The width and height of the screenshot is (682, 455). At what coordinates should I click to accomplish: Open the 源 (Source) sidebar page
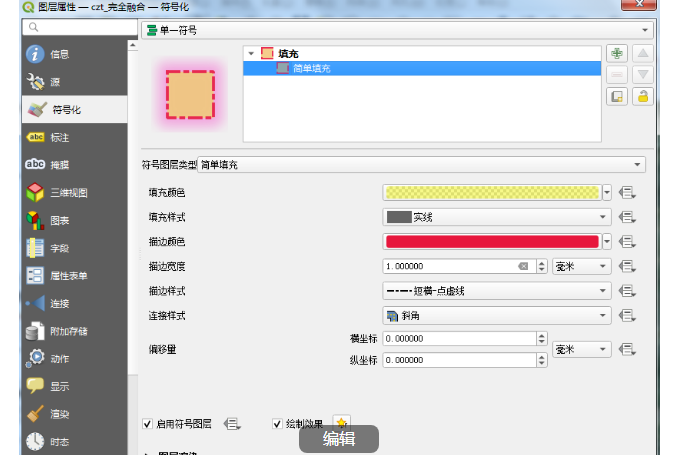tap(74, 82)
